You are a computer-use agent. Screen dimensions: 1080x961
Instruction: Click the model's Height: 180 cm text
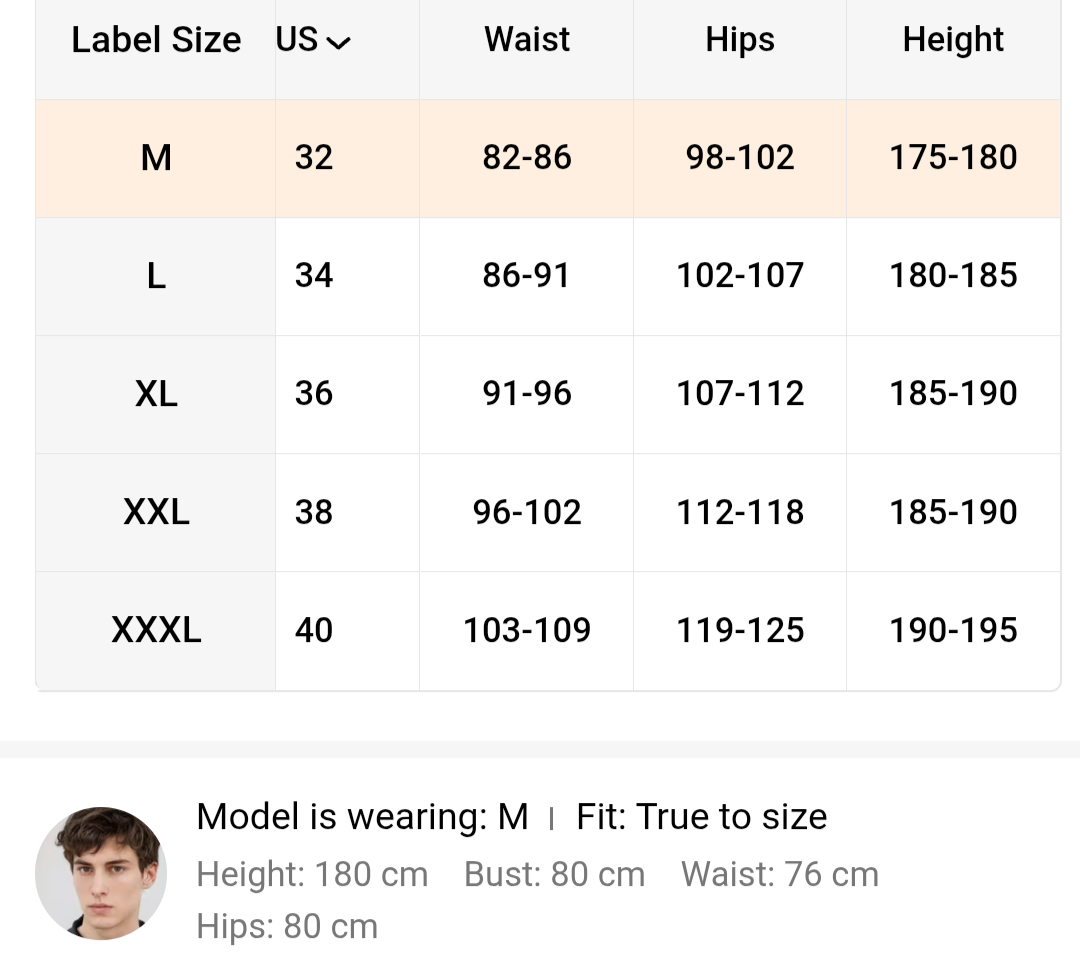pos(312,875)
